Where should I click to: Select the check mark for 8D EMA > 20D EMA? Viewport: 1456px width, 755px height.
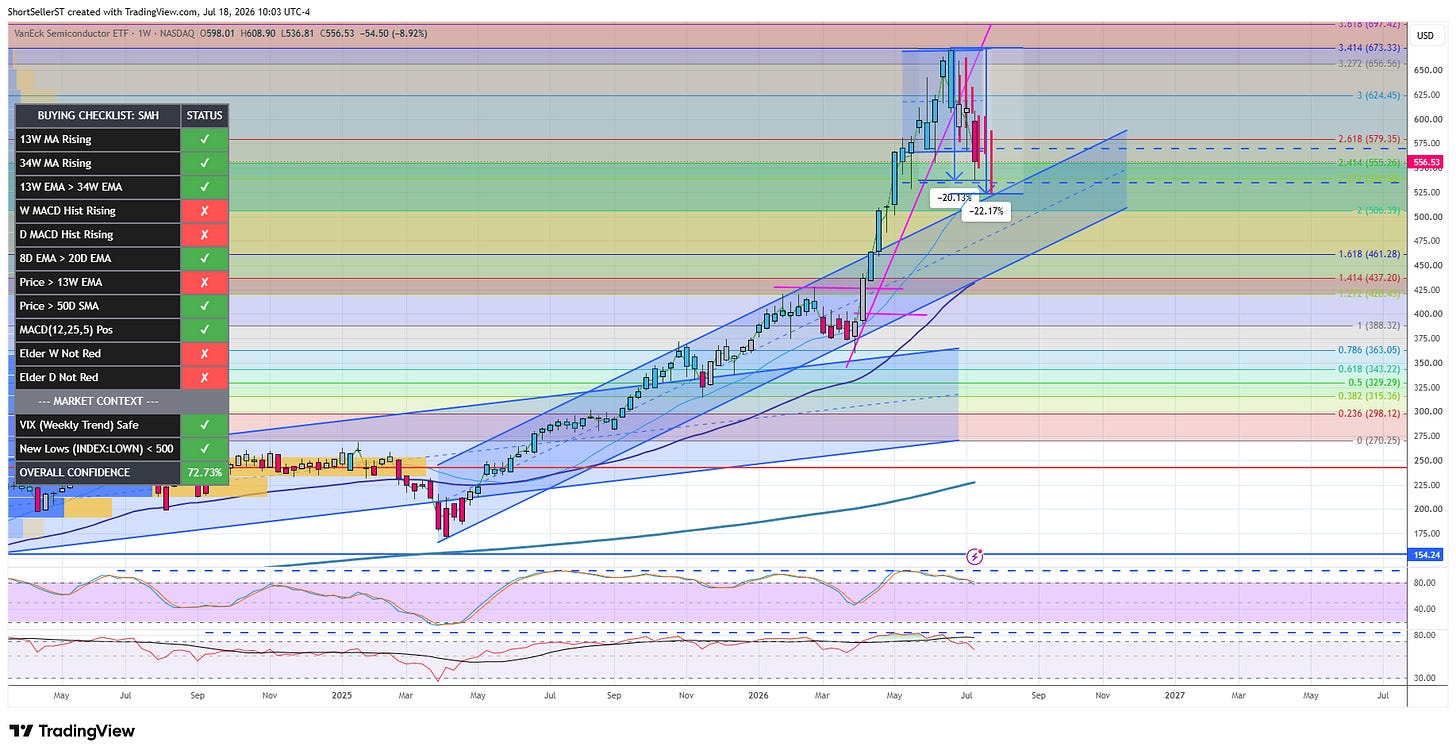click(x=205, y=258)
